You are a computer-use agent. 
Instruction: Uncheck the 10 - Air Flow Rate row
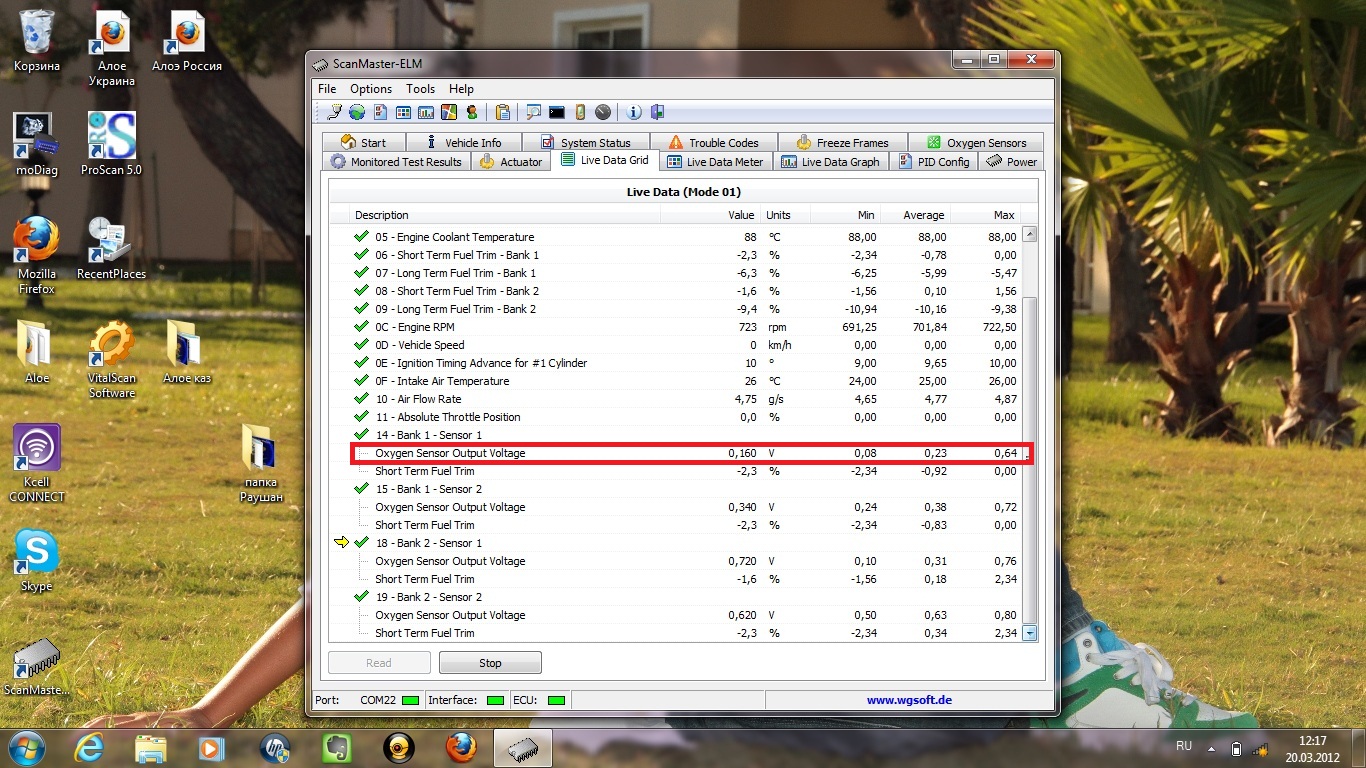click(x=361, y=399)
